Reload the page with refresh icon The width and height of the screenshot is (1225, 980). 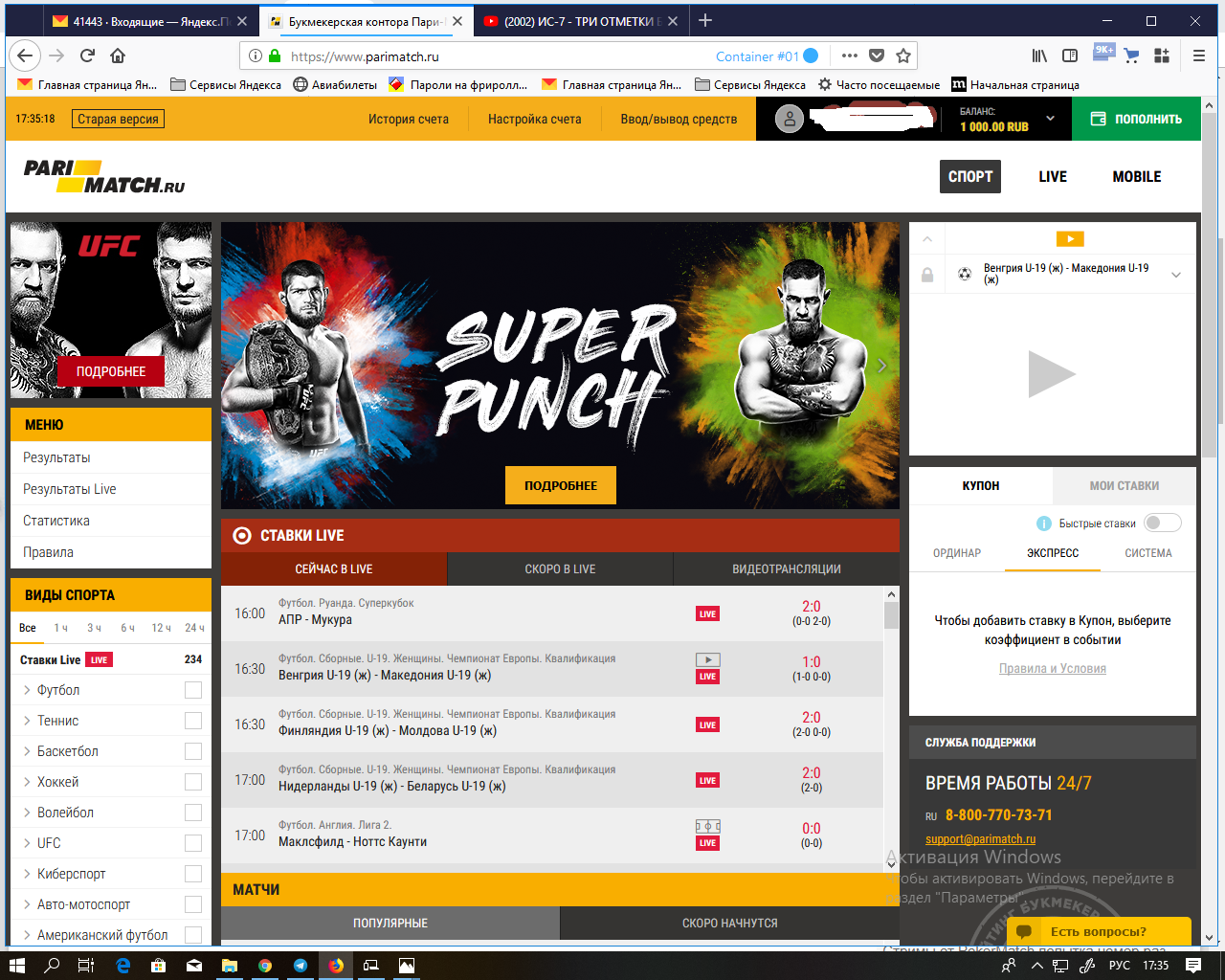pyautogui.click(x=87, y=56)
